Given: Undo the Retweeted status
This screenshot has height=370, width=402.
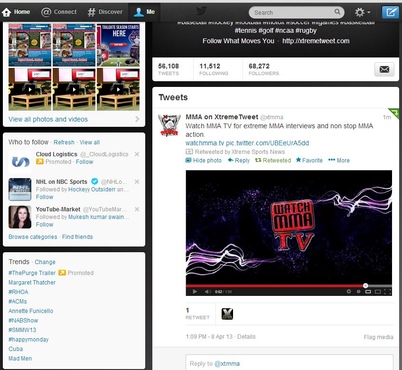Looking at the screenshot, I should tap(273, 160).
